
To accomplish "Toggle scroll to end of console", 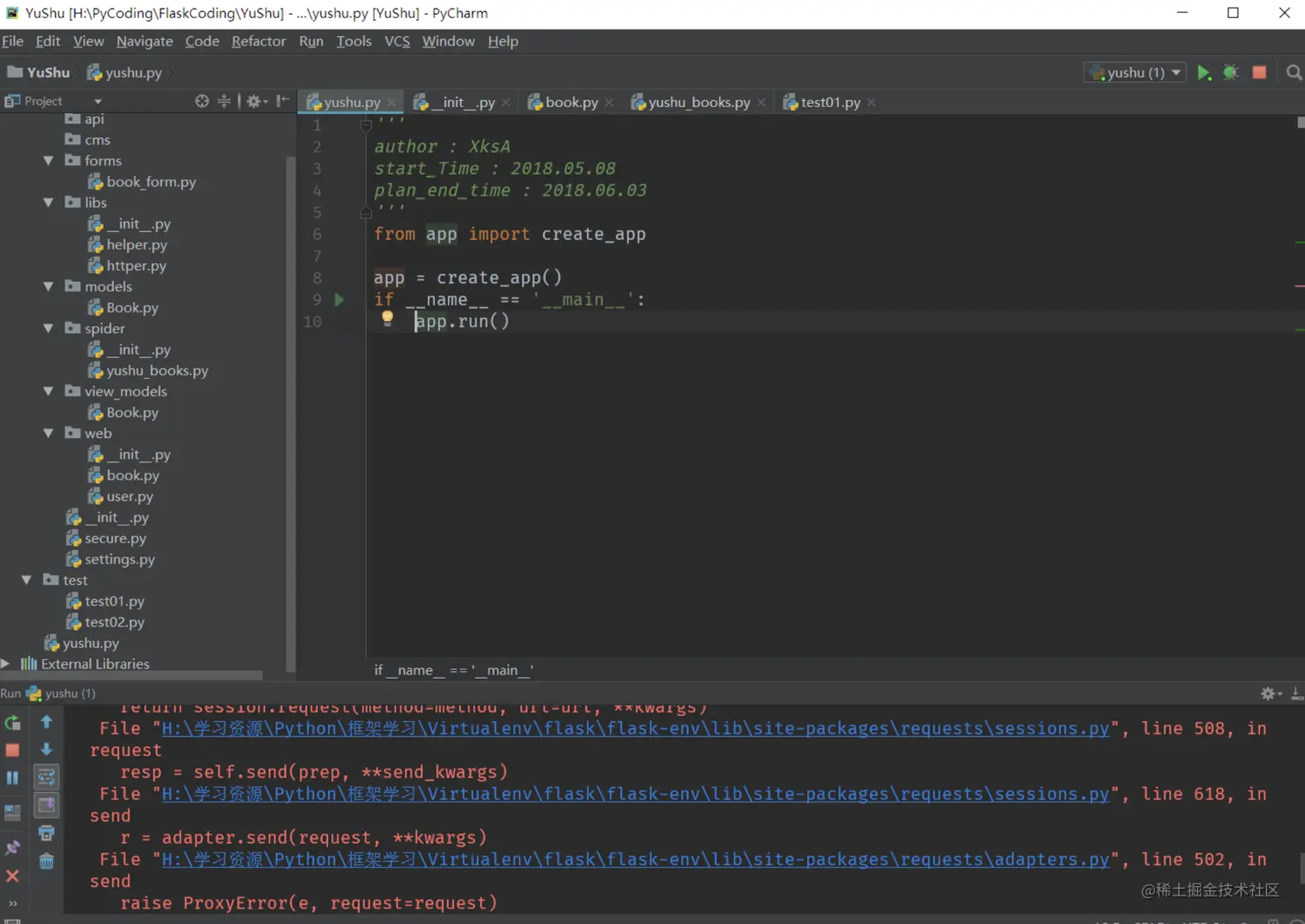I will coord(47,805).
